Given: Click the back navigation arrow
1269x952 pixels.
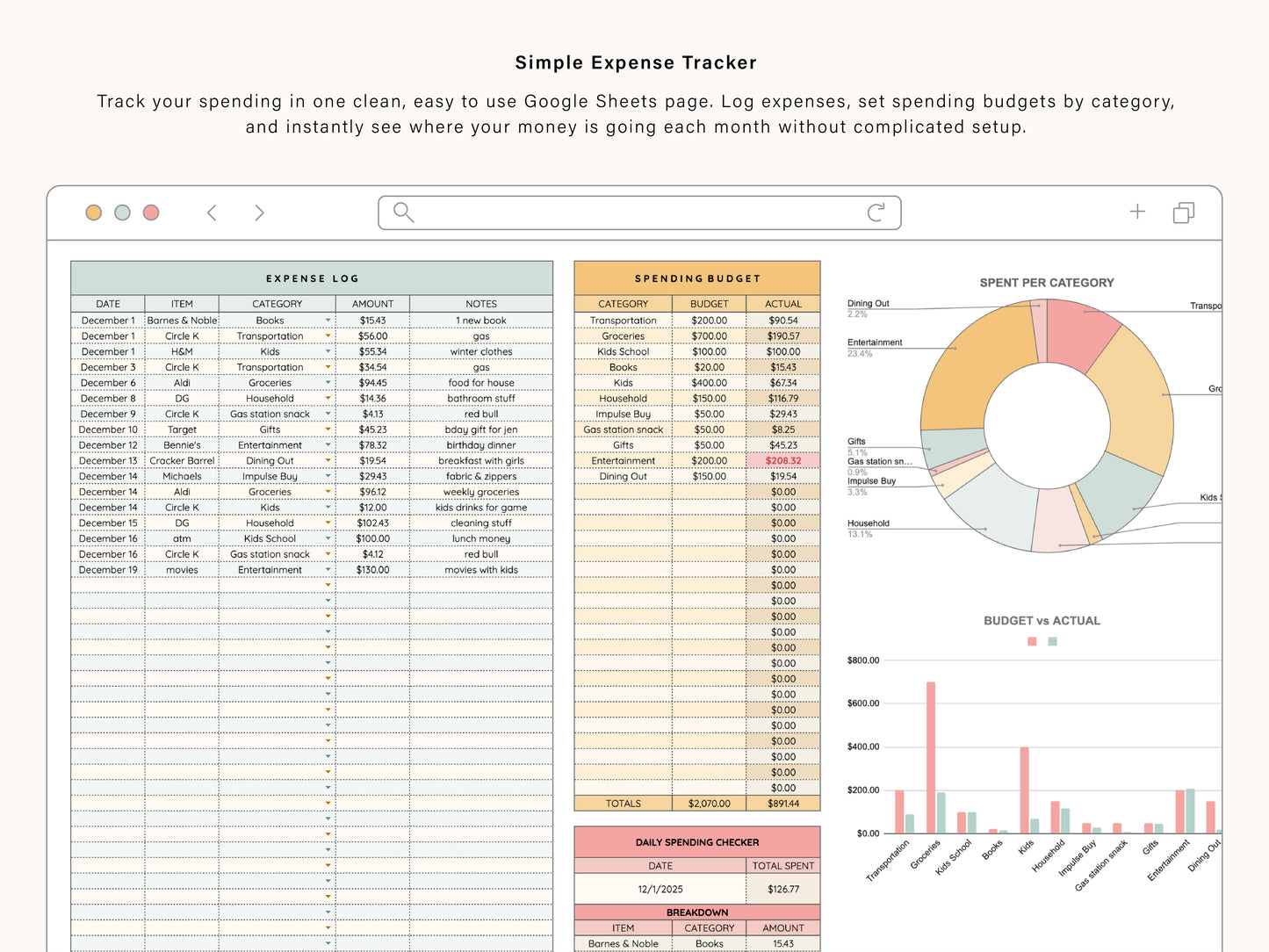Looking at the screenshot, I should (x=212, y=212).
